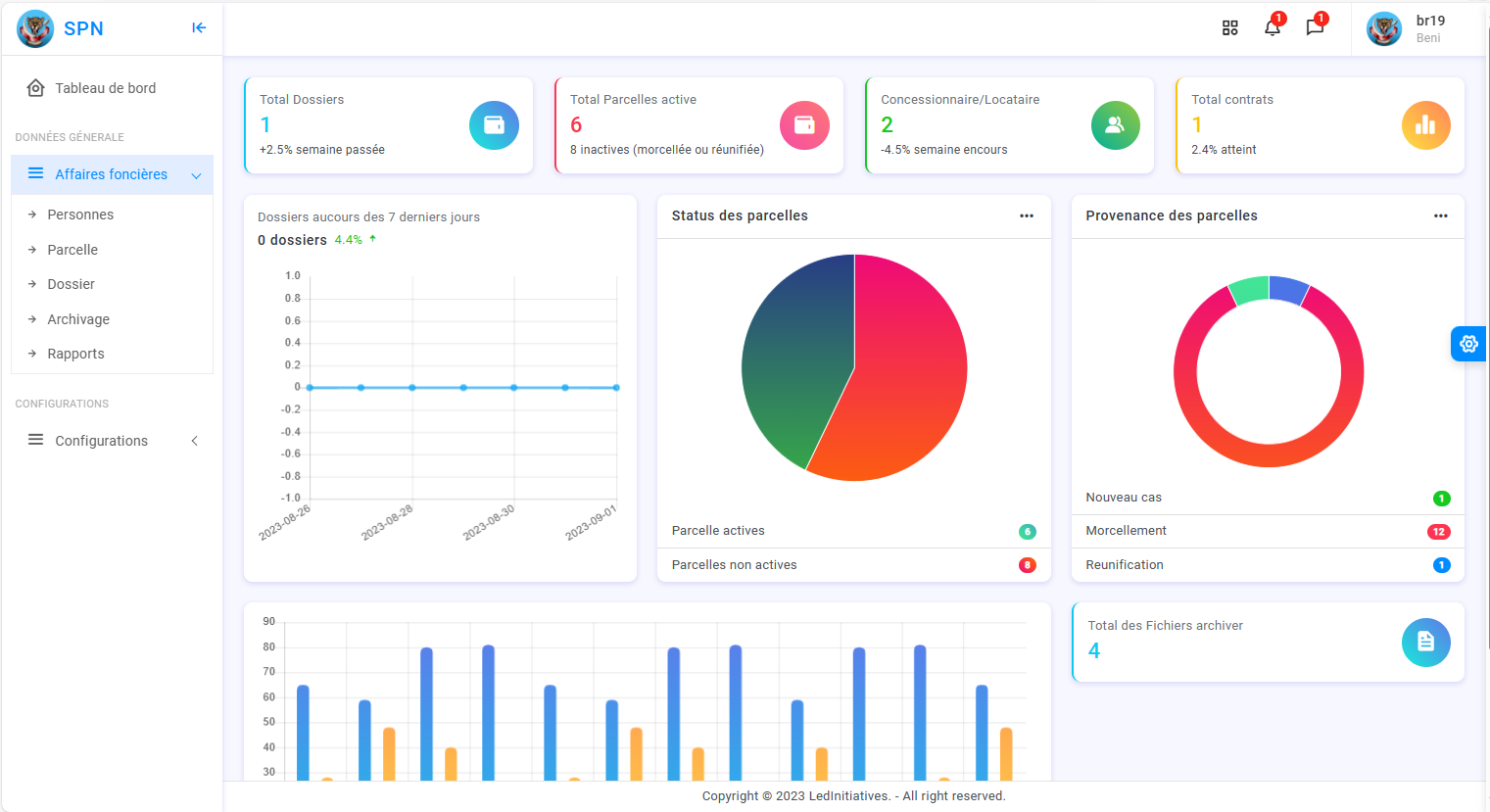Open the br19 user profile avatar

point(1383,29)
